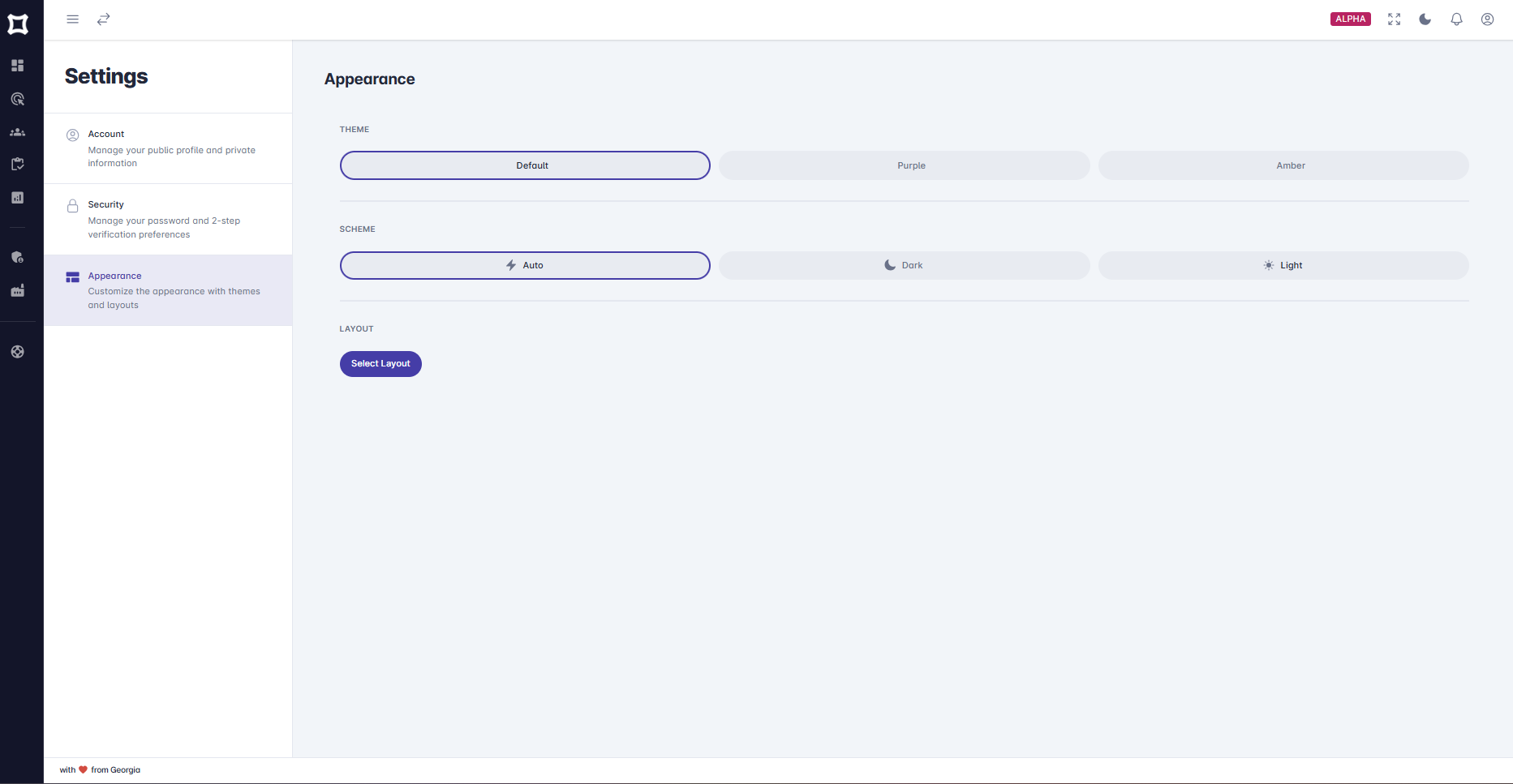This screenshot has height=784, width=1513.
Task: Toggle dark mode using the moon icon
Action: click(1425, 19)
